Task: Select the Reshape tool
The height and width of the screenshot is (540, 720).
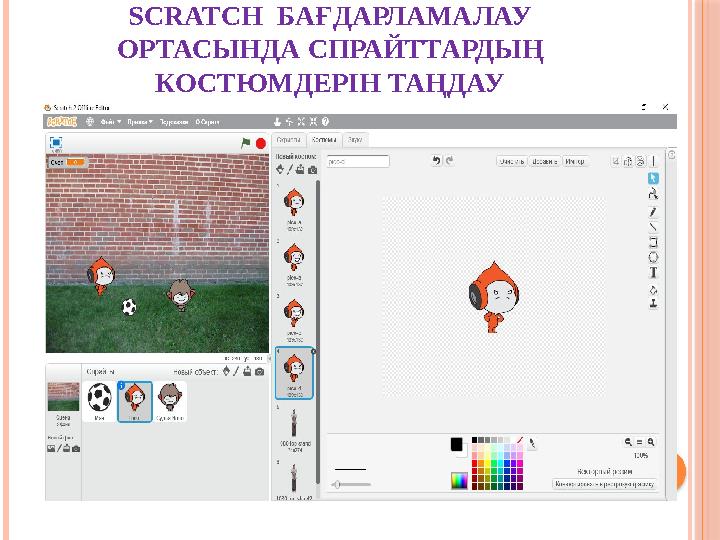Action: (x=653, y=194)
